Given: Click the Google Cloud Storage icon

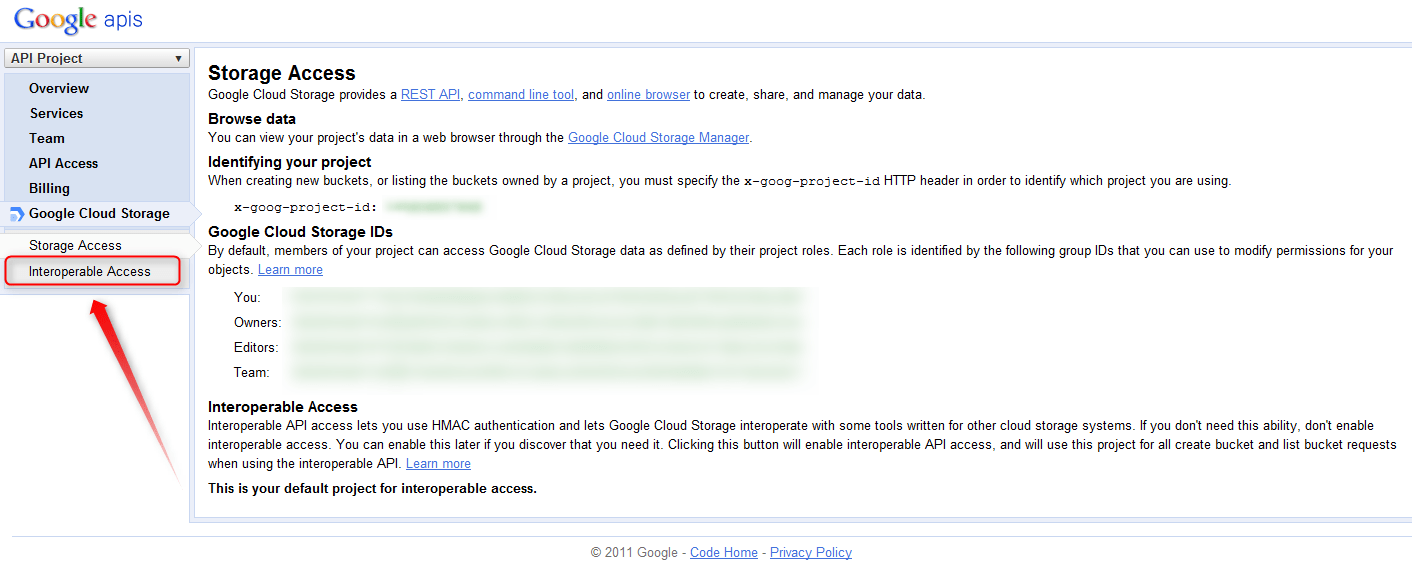Looking at the screenshot, I should (16, 214).
